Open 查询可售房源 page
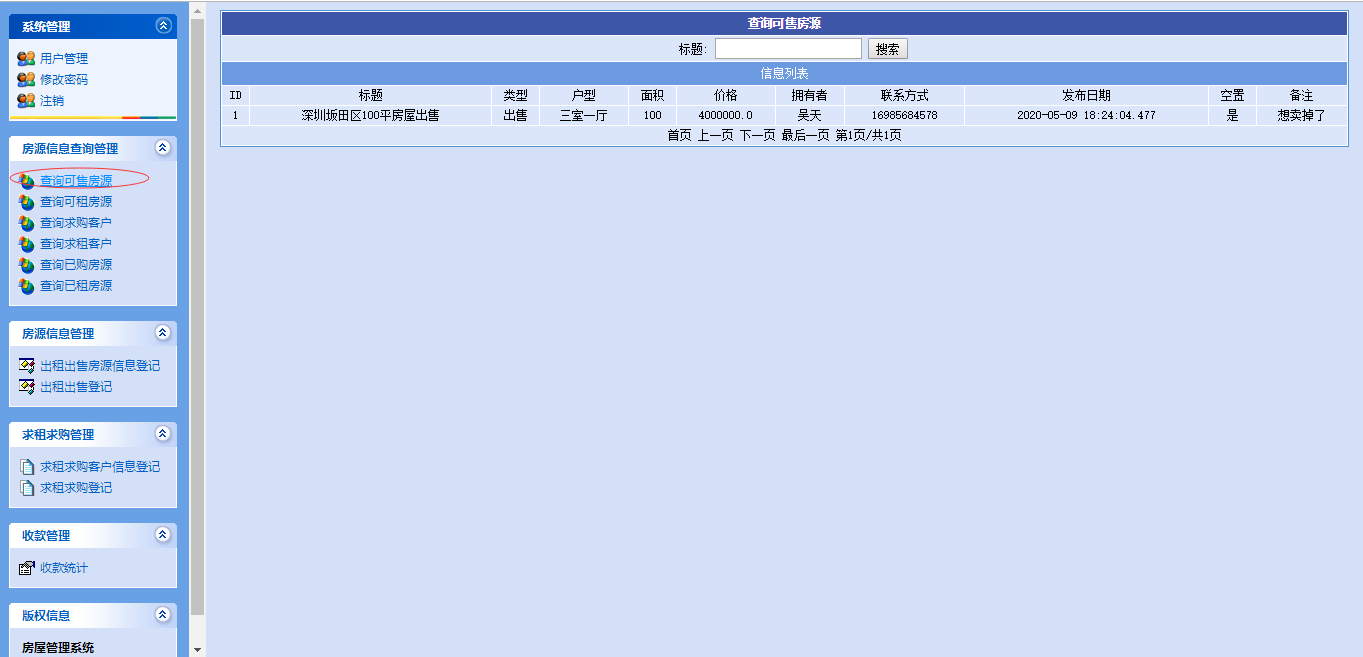1363x657 pixels. click(x=76, y=181)
